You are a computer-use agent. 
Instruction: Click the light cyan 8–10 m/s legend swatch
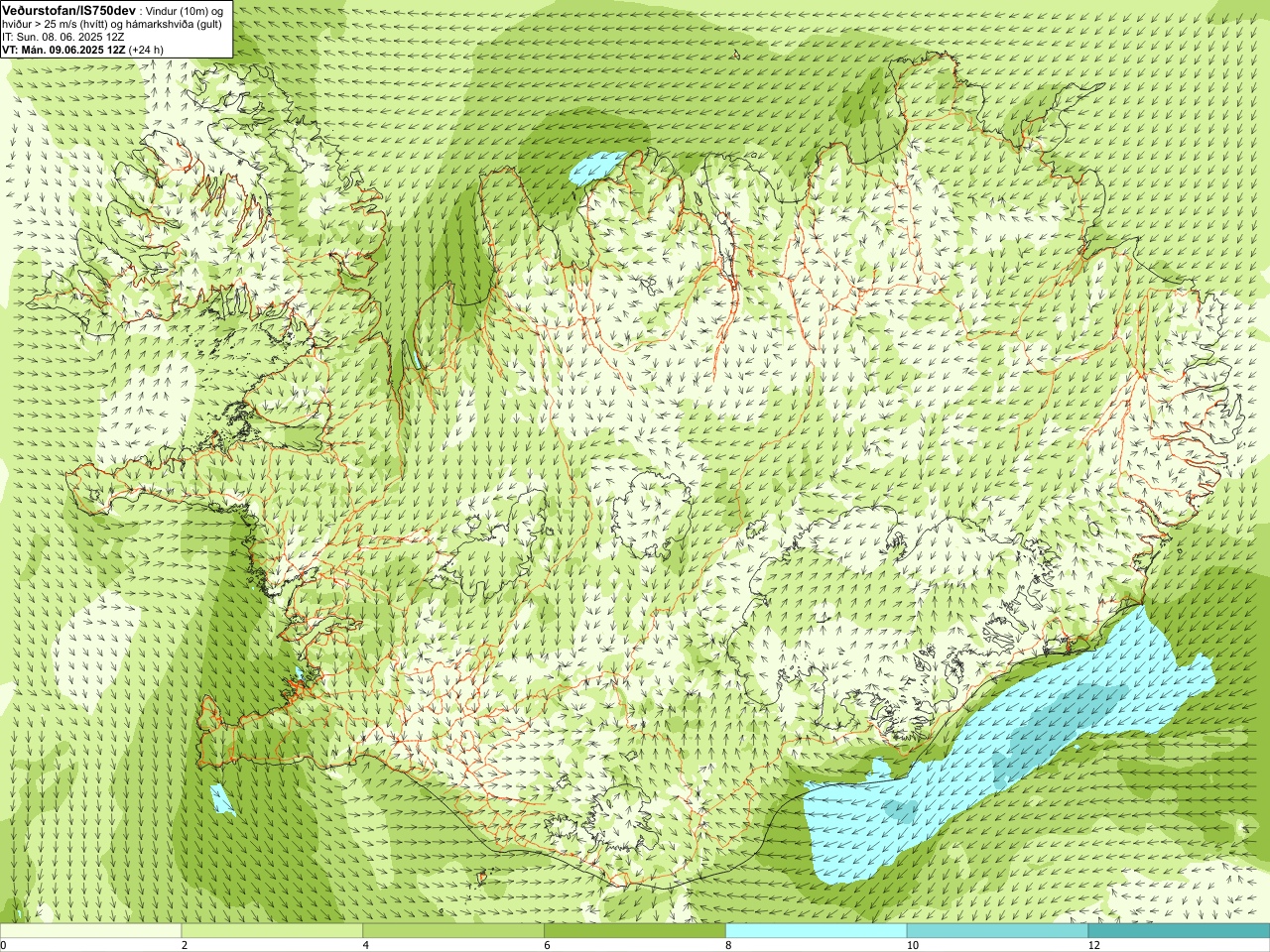tap(816, 931)
